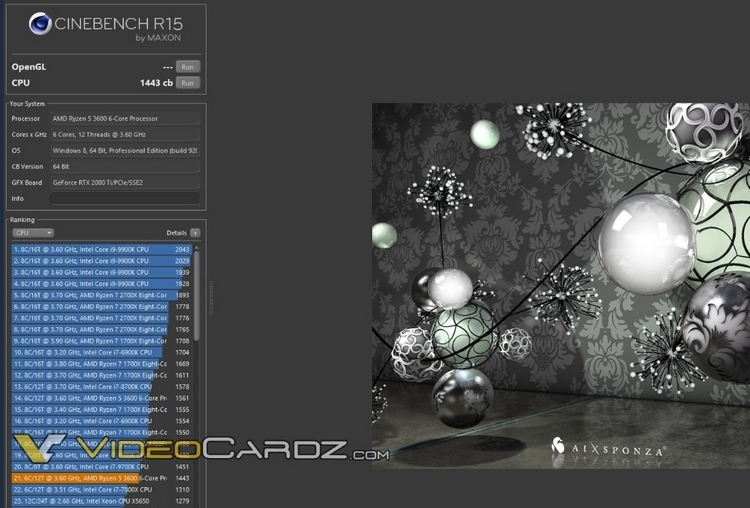The image size is (750, 508).
Task: Click the Details arrow button in Ranking
Action: (x=195, y=233)
